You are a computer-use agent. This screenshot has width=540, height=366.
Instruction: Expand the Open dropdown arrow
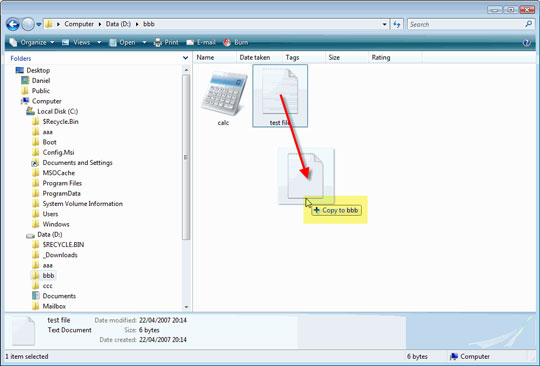tap(144, 42)
